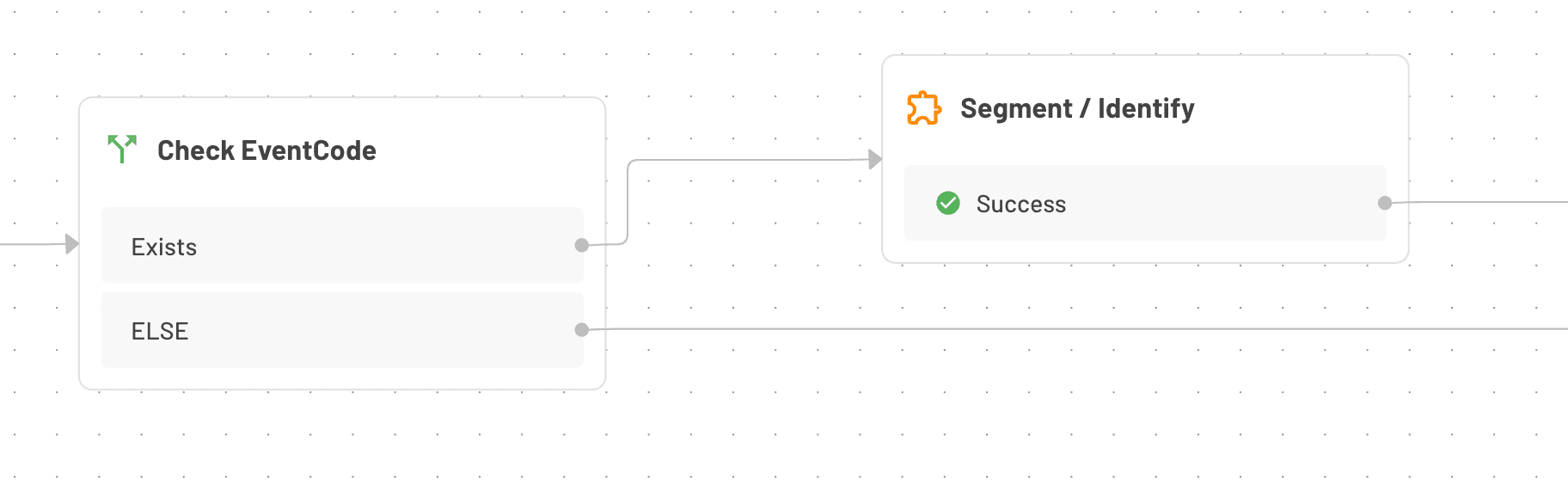Viewport: 1568px width, 502px height.
Task: Select the Exists condition label
Action: click(x=164, y=246)
